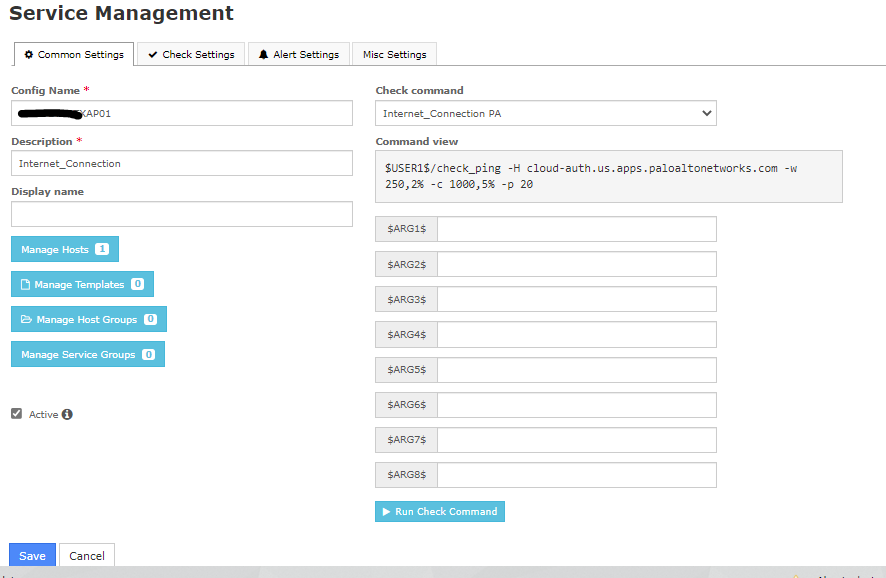Go to the Misc Settings tab

[394, 54]
